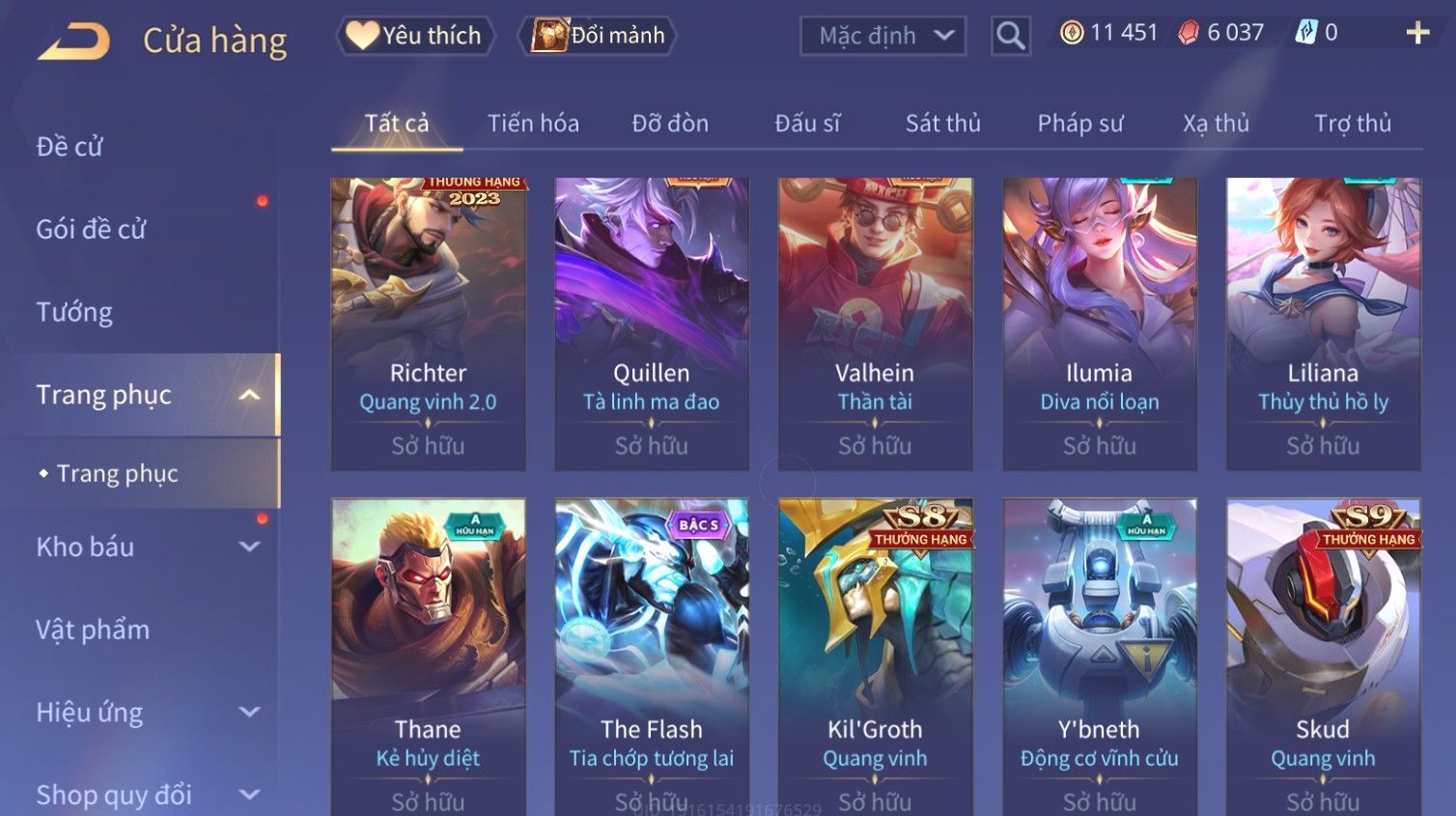Expand the Kho báu sidebar section

[x=249, y=547]
